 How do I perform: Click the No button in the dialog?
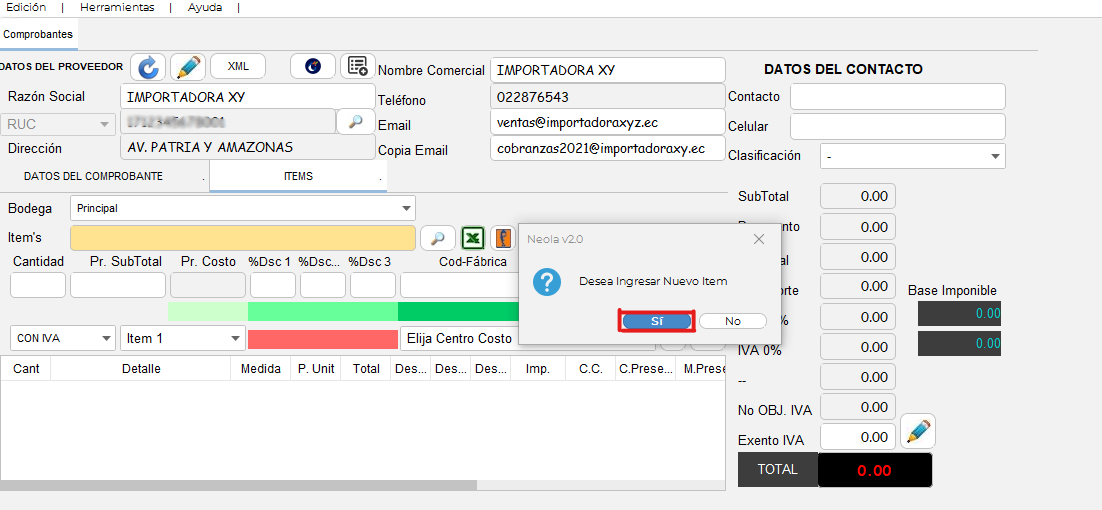click(x=733, y=321)
